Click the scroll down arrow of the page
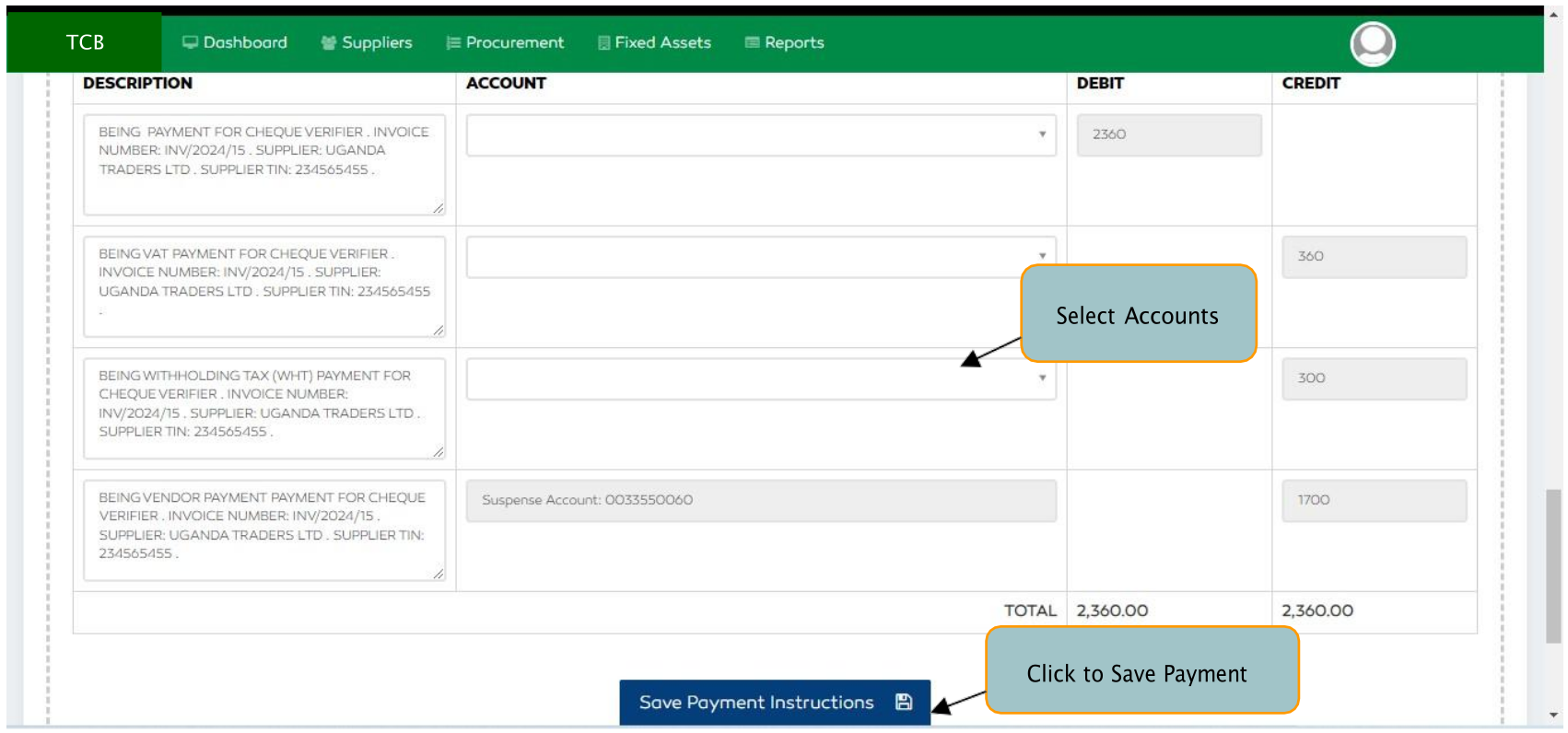 (x=1553, y=715)
